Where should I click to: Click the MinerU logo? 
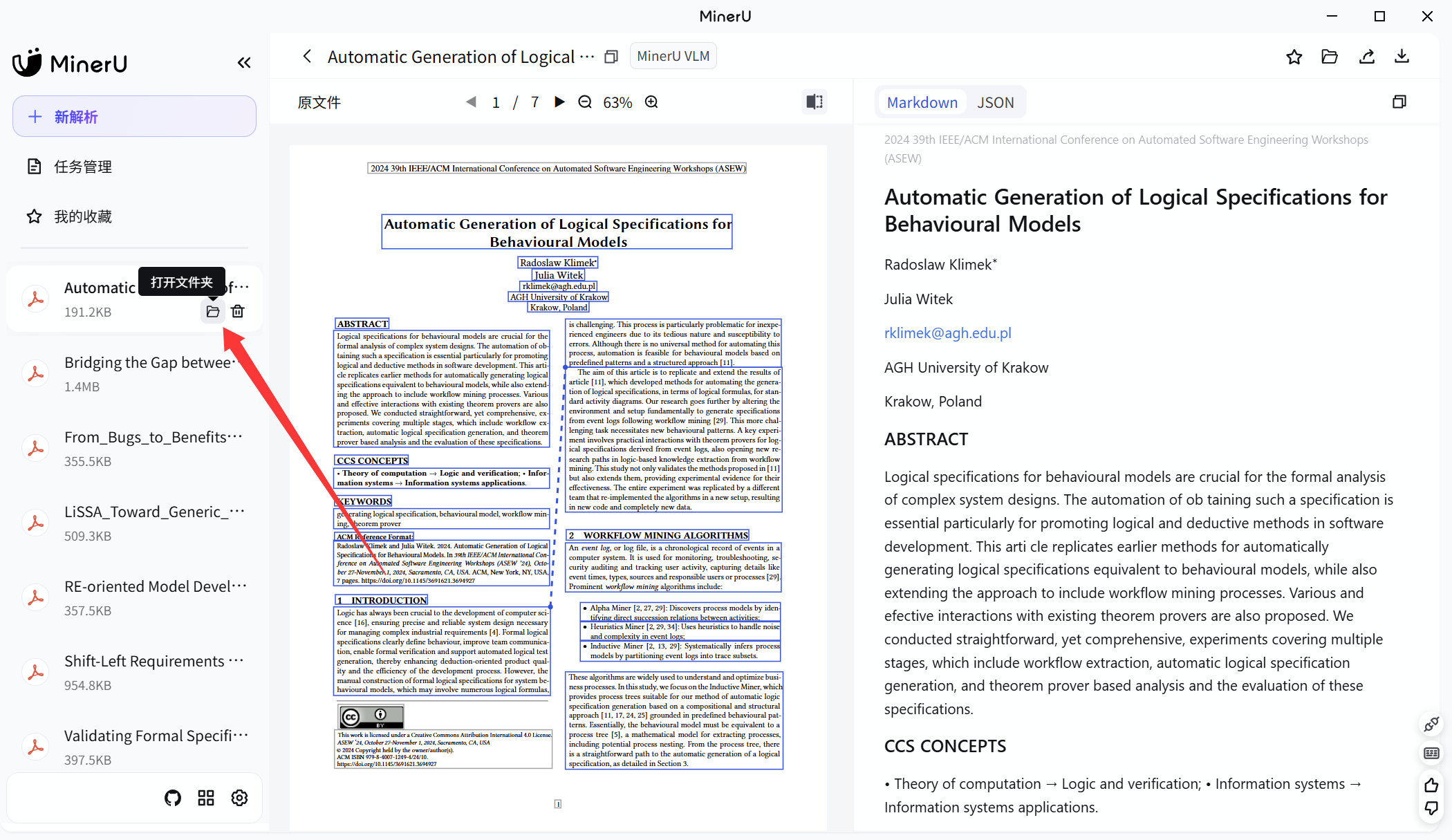pyautogui.click(x=70, y=63)
